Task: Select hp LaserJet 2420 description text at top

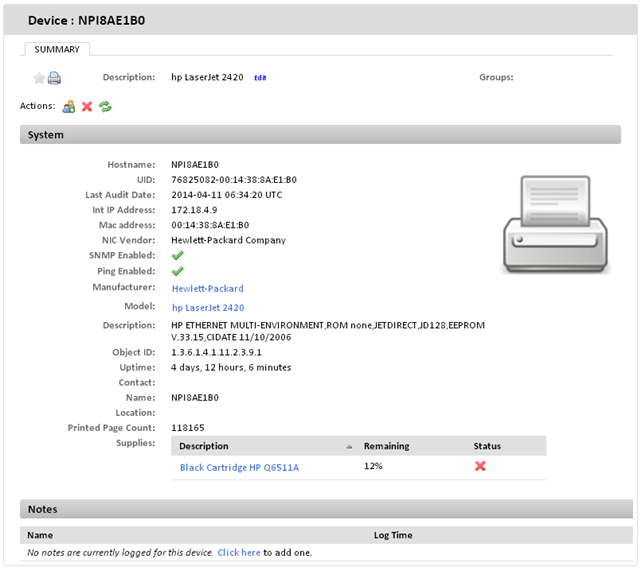Action: click(207, 77)
